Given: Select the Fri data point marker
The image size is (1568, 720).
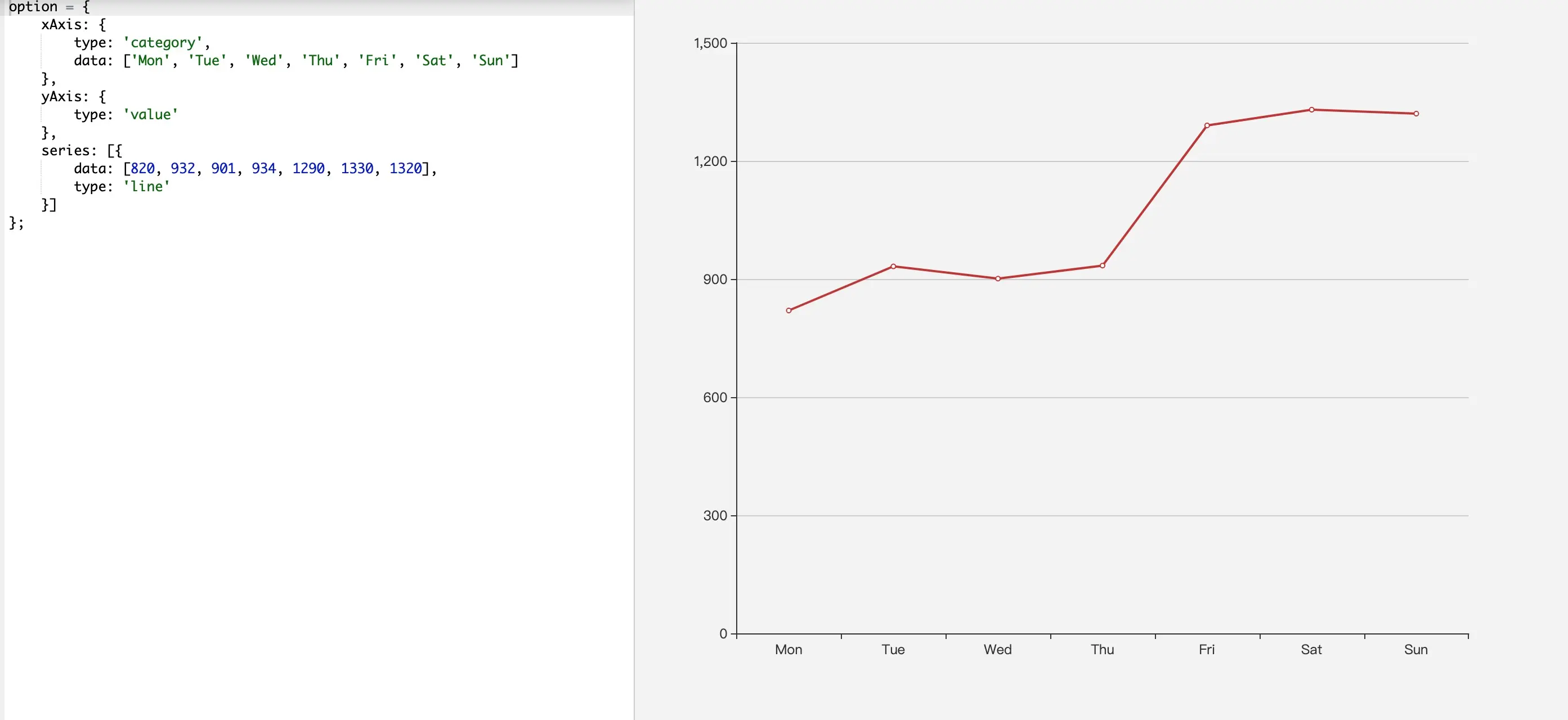Looking at the screenshot, I should (x=1207, y=125).
